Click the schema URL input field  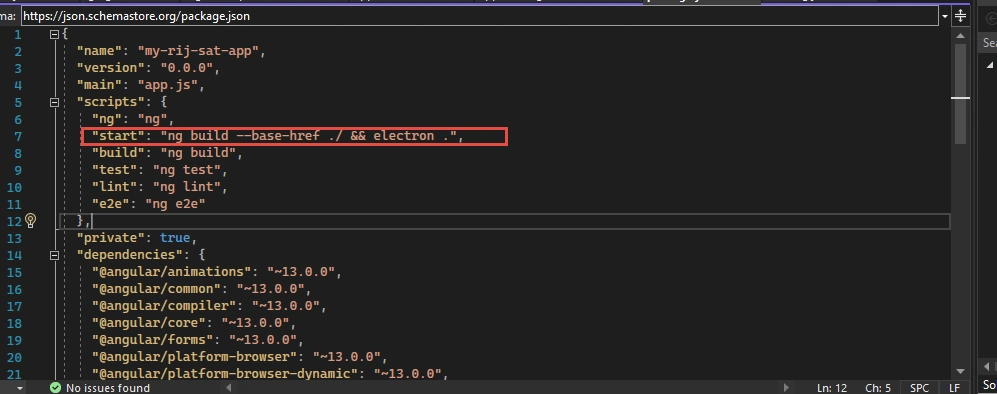[x=480, y=16]
